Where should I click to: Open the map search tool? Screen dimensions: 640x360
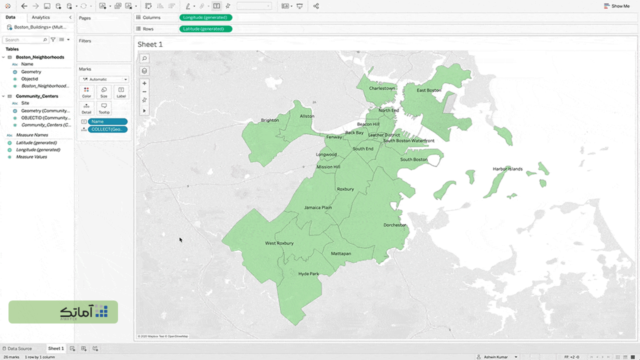pos(144,58)
